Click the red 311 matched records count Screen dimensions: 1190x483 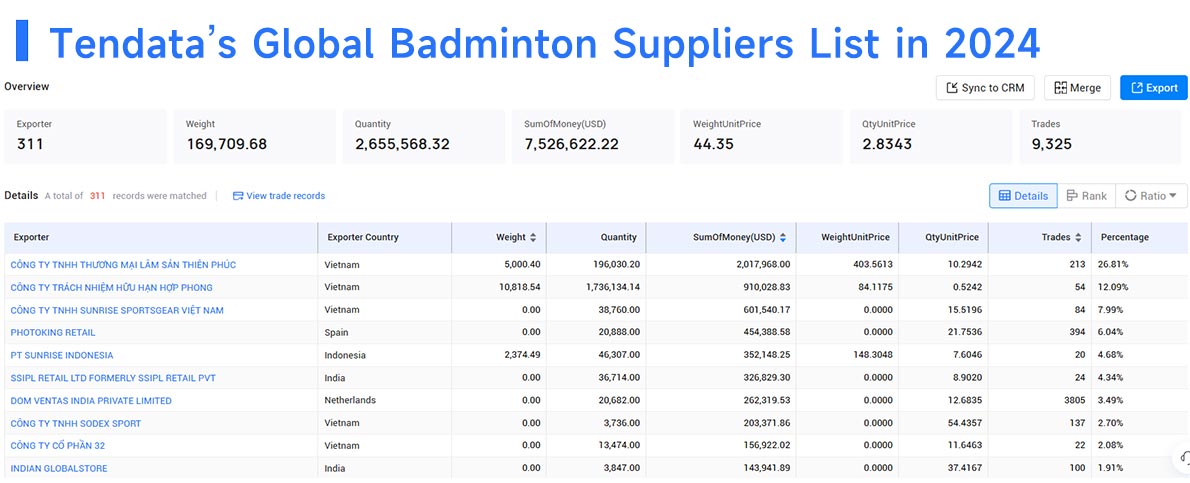pos(97,196)
